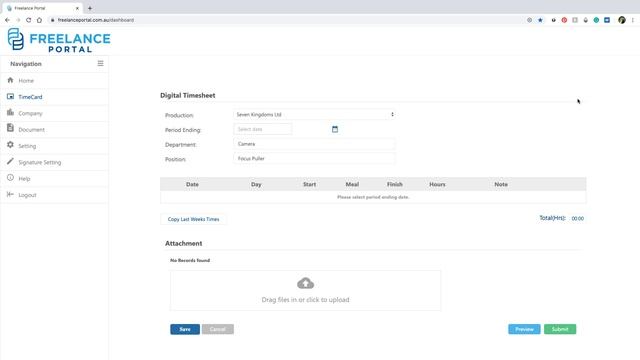Click the Meal column header
The height and width of the screenshot is (360, 640).
[x=352, y=184]
